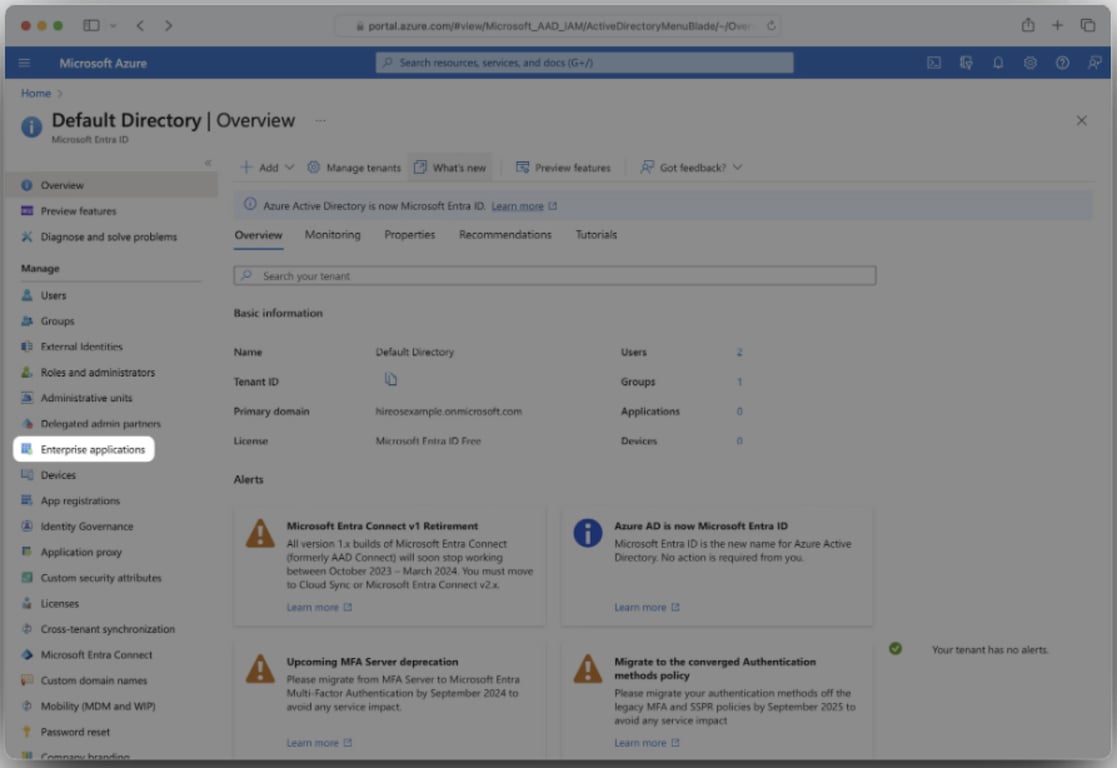This screenshot has width=1117, height=768.
Task: Learn more about converged Authentication methods policy
Action: point(647,742)
